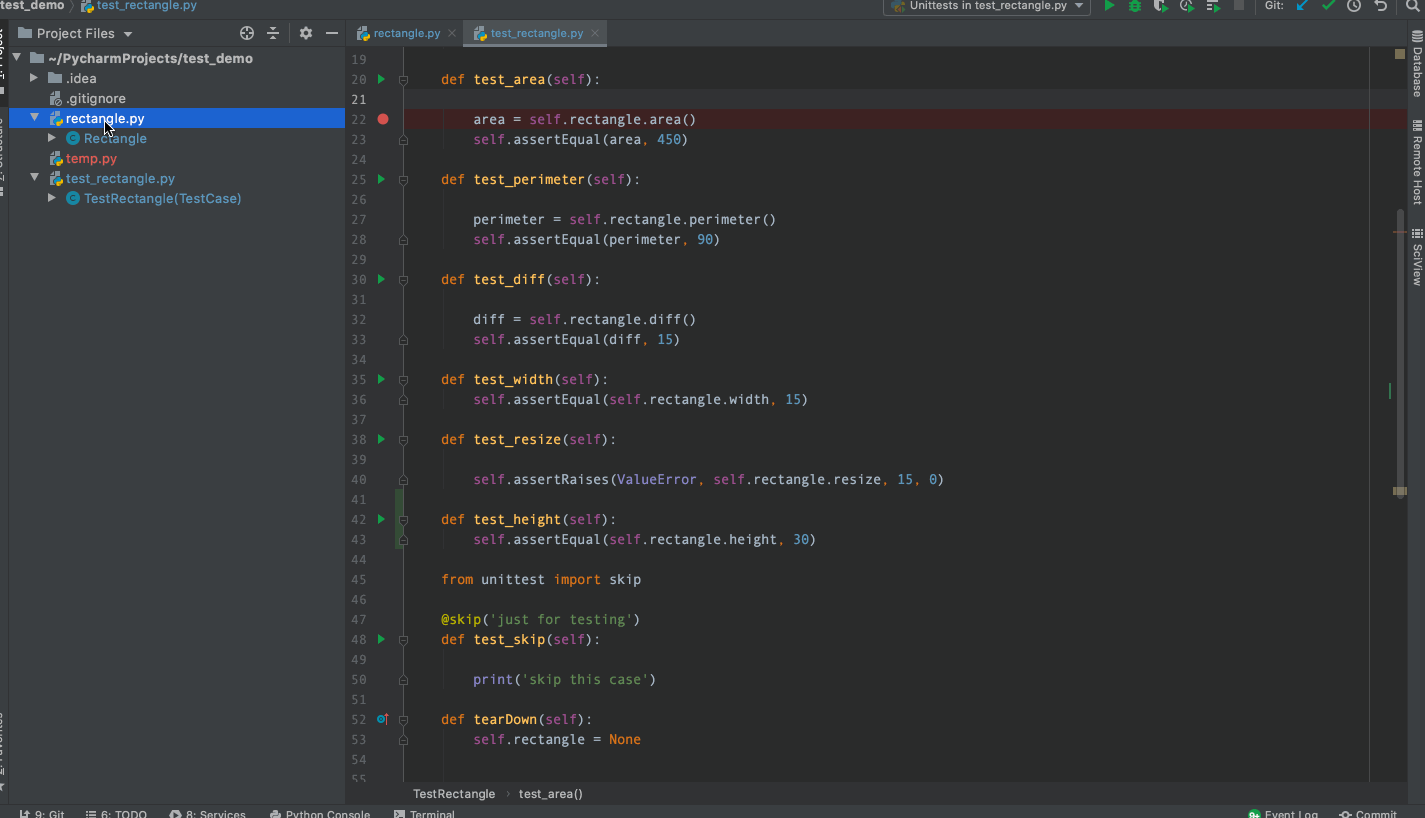
Task: Commit changes with the green checkmark icon
Action: point(1328,6)
